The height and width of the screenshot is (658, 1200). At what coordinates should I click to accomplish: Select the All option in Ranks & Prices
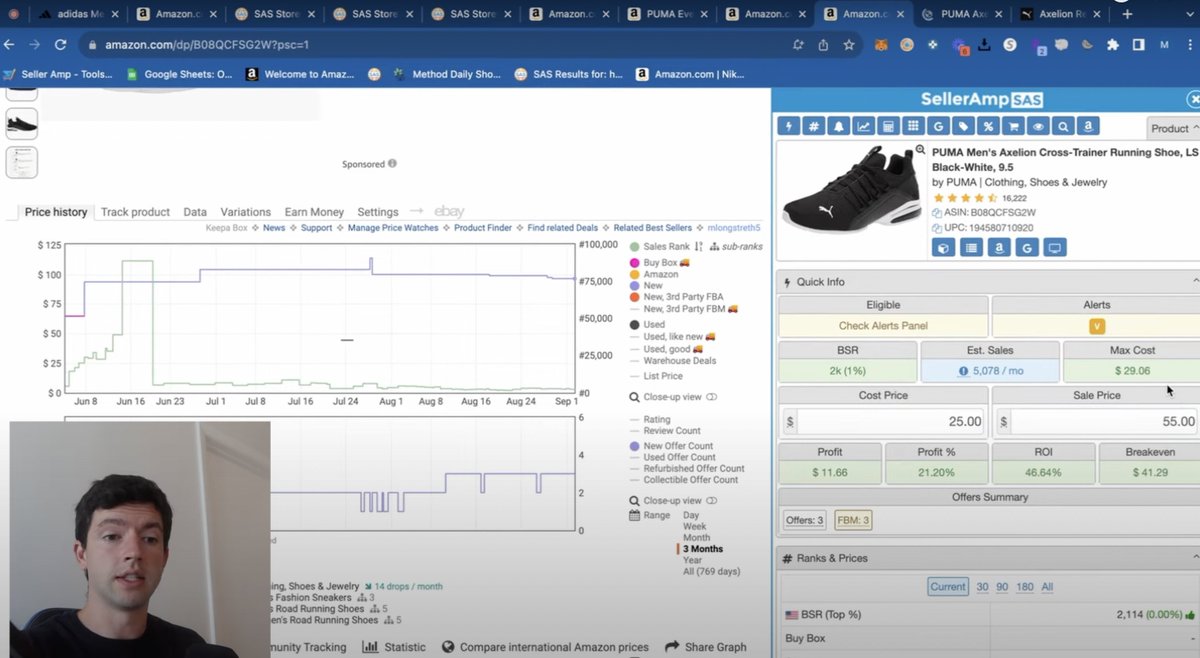pyautogui.click(x=1047, y=587)
